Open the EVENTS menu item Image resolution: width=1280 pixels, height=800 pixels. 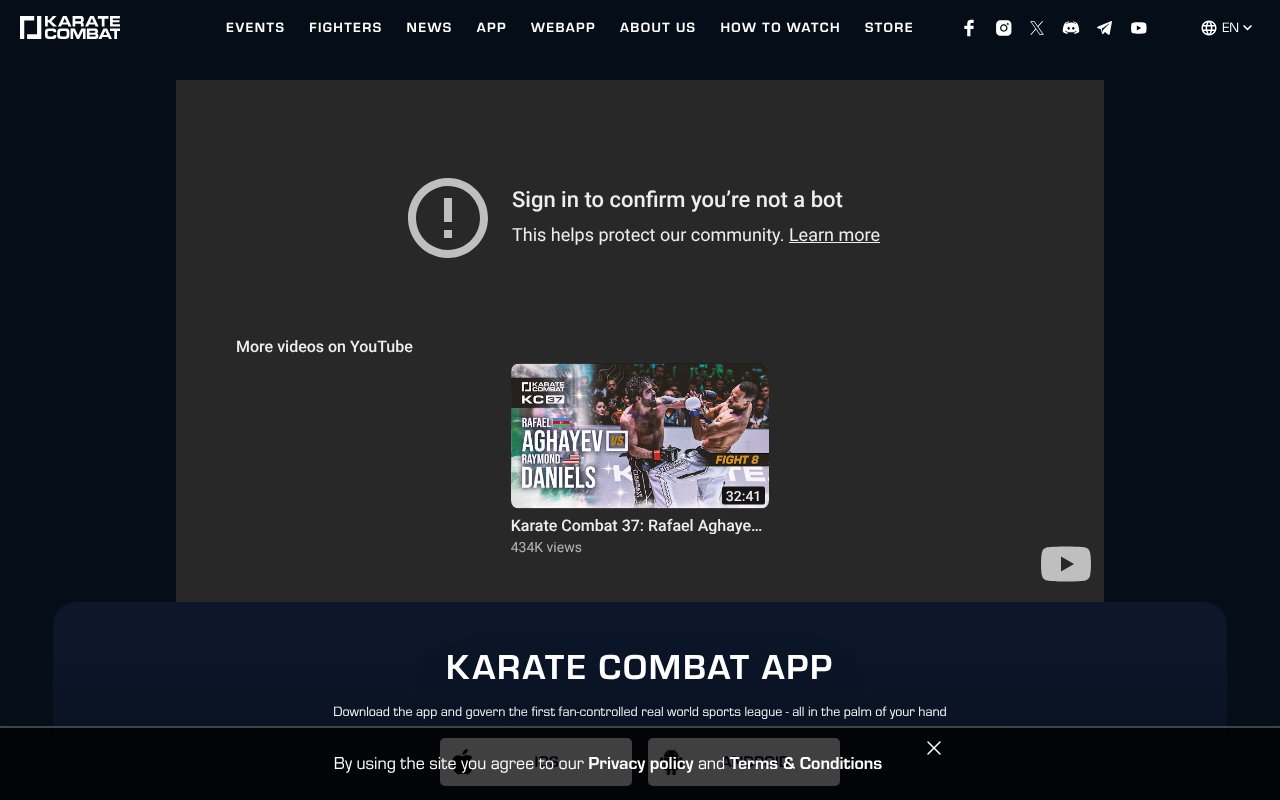pos(255,27)
